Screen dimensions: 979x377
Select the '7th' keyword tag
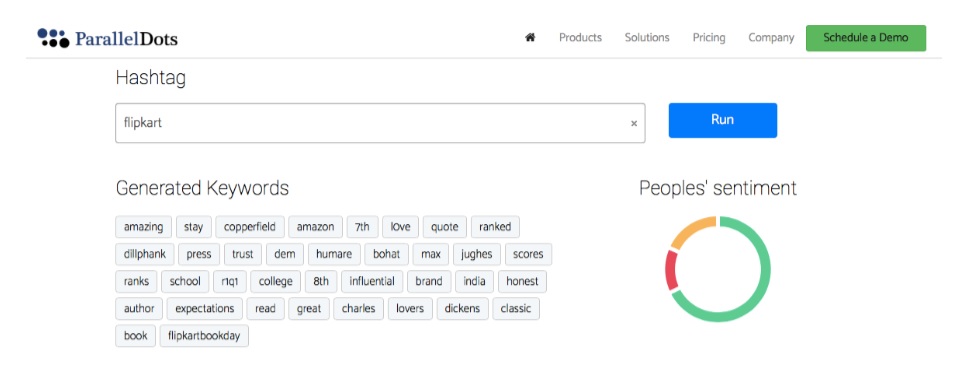click(x=362, y=227)
